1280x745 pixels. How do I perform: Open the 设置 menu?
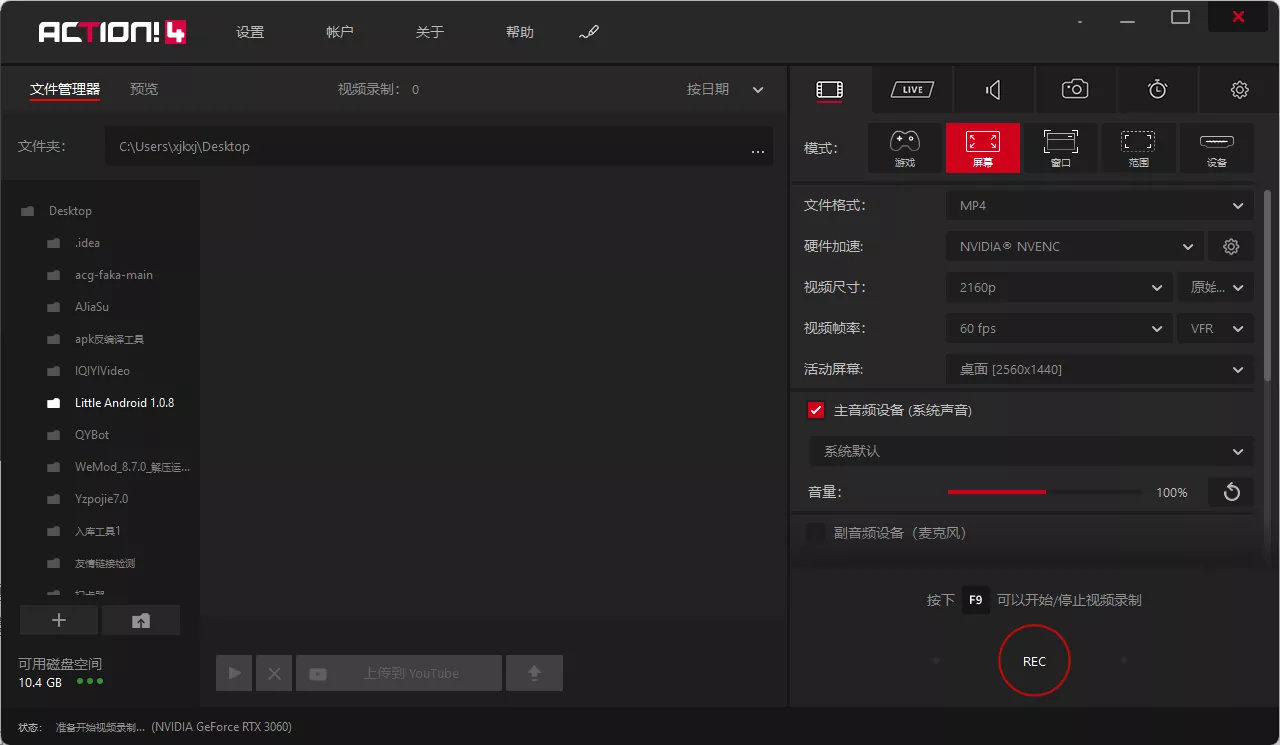click(x=250, y=33)
